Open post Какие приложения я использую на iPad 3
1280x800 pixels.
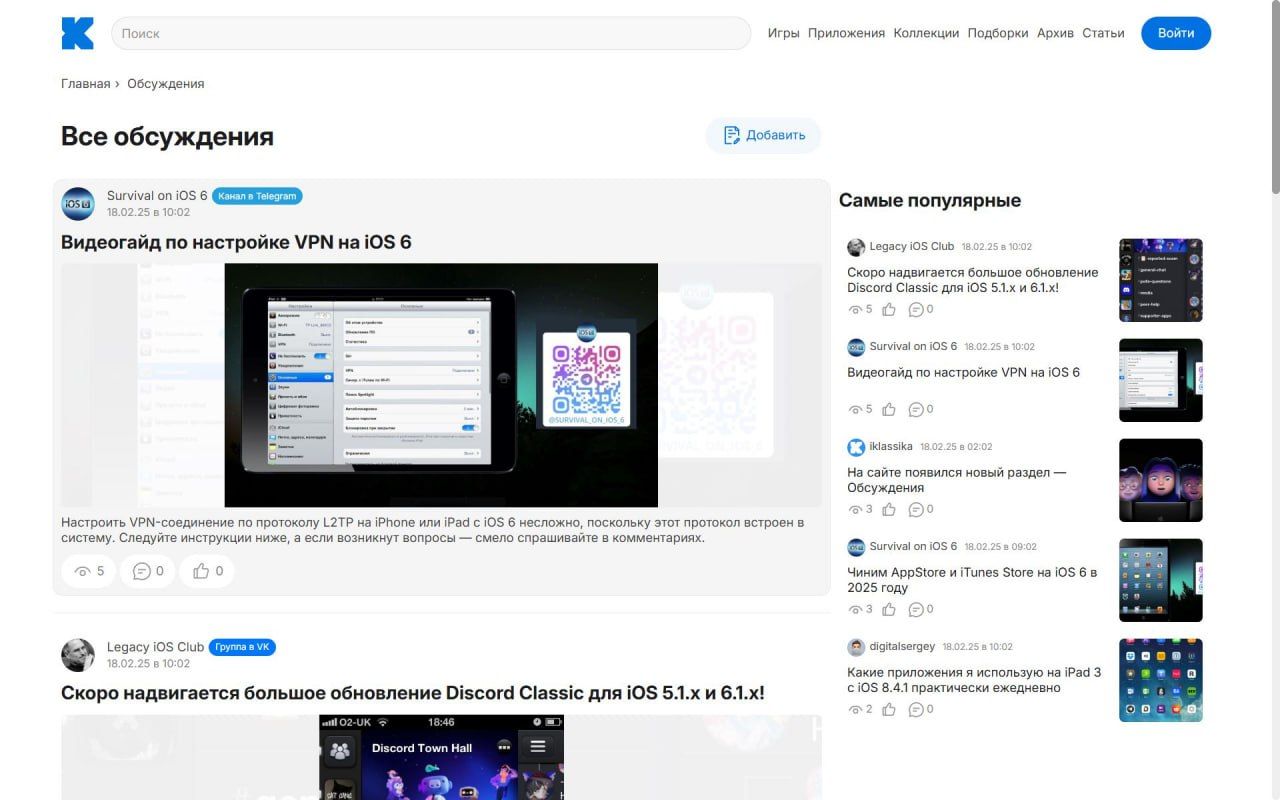[x=974, y=680]
